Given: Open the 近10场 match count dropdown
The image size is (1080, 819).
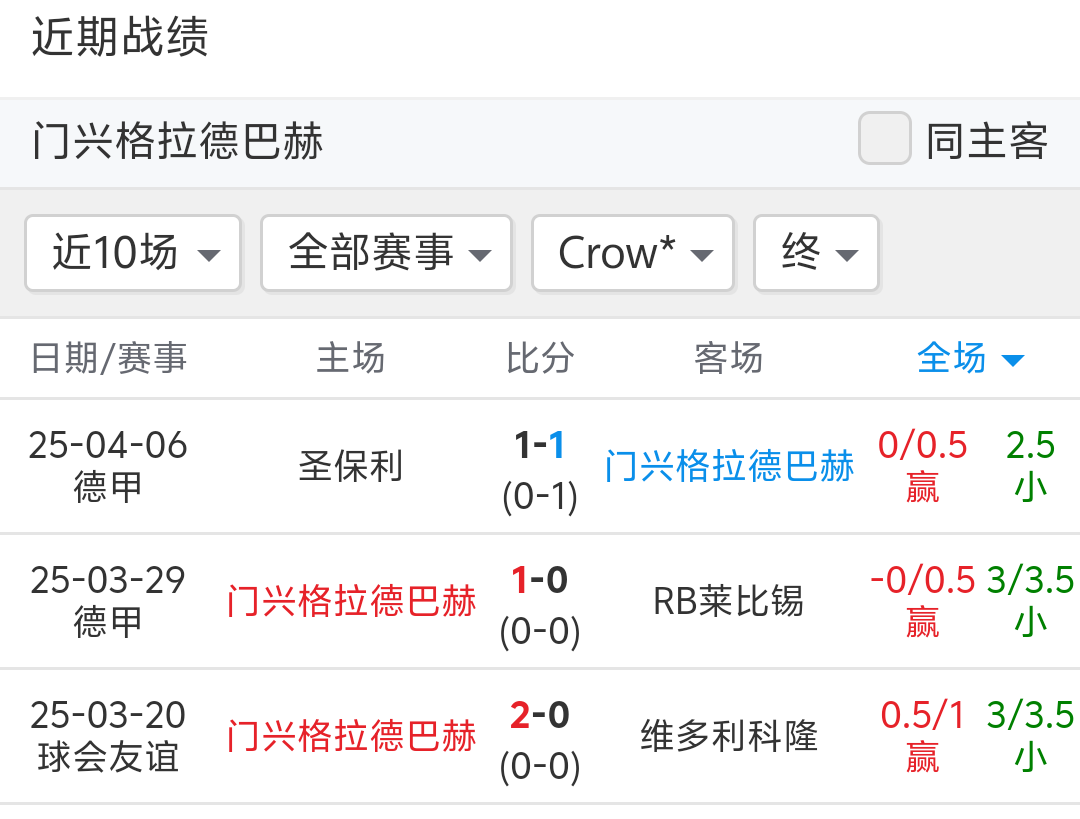Looking at the screenshot, I should click(133, 253).
